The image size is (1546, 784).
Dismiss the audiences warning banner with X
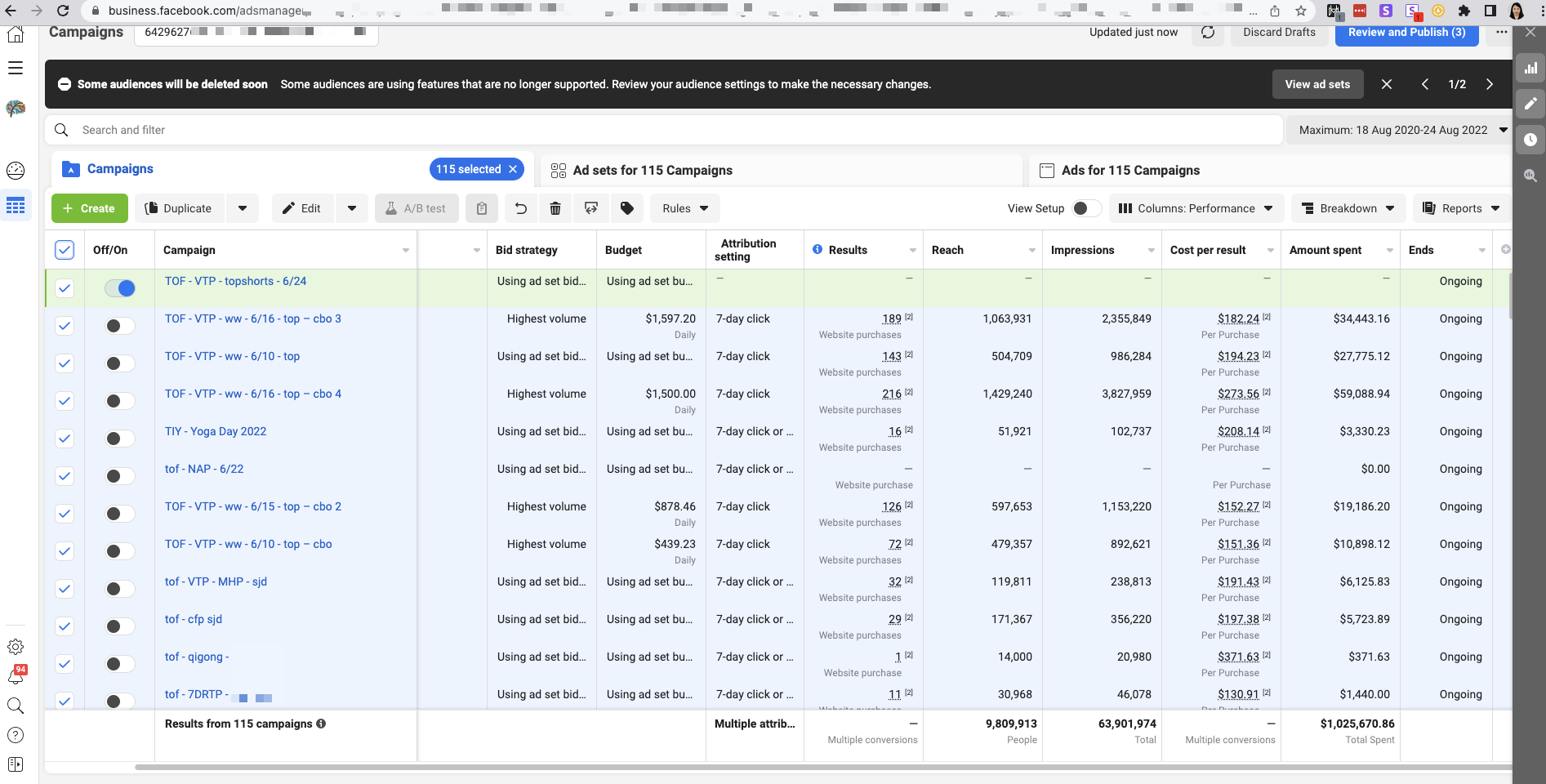click(1387, 84)
